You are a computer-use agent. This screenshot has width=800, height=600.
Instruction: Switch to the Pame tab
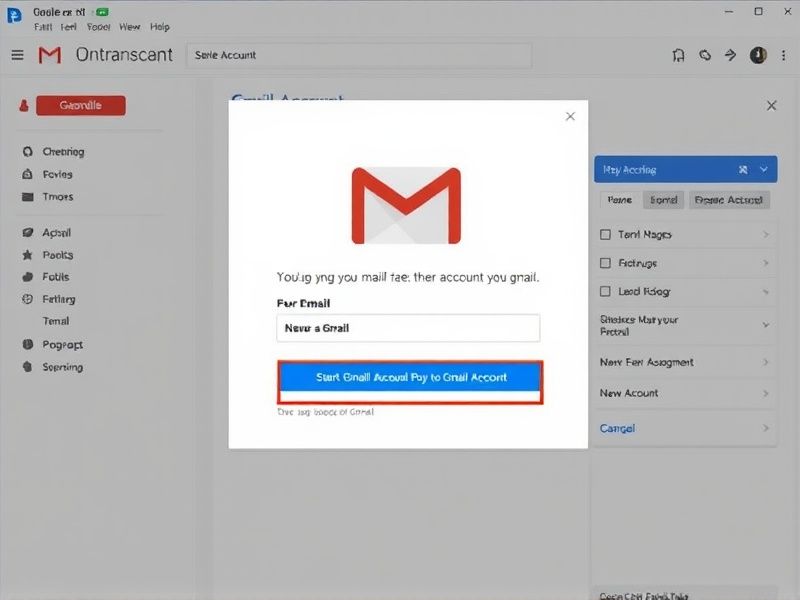pos(619,200)
